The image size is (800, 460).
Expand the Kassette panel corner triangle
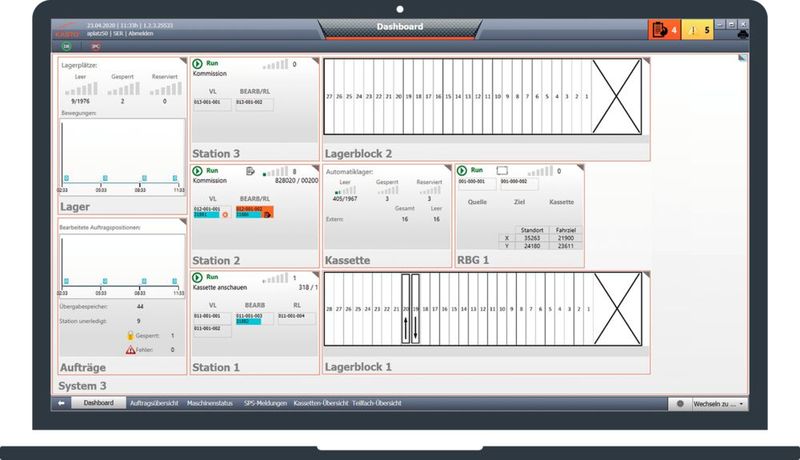[447, 168]
